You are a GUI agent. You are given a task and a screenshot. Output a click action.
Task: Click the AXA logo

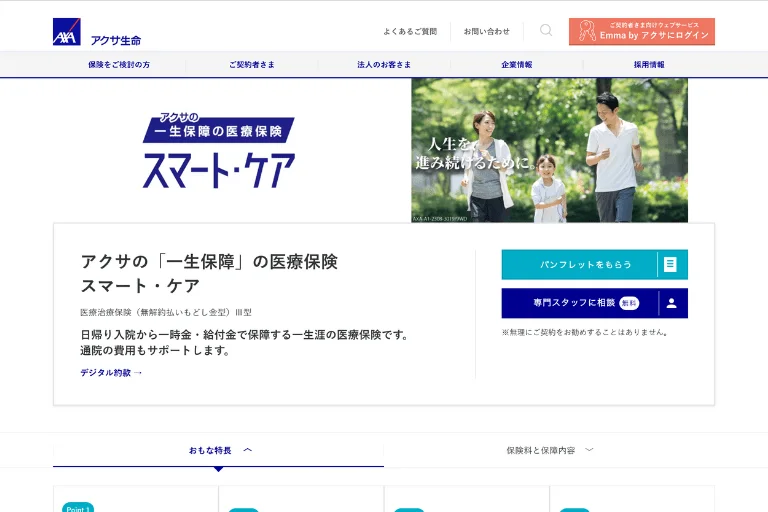(67, 32)
